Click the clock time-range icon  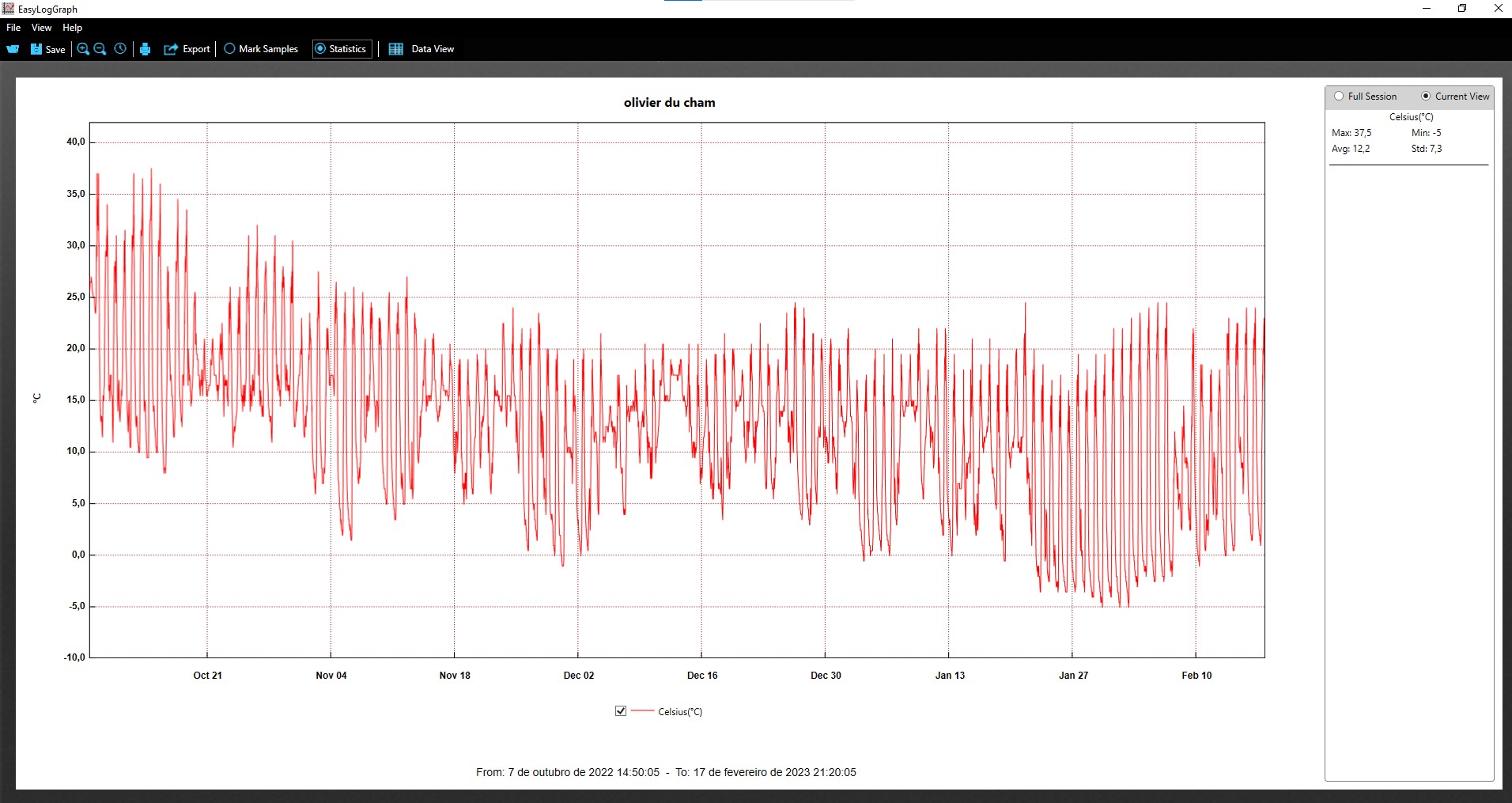(x=120, y=49)
